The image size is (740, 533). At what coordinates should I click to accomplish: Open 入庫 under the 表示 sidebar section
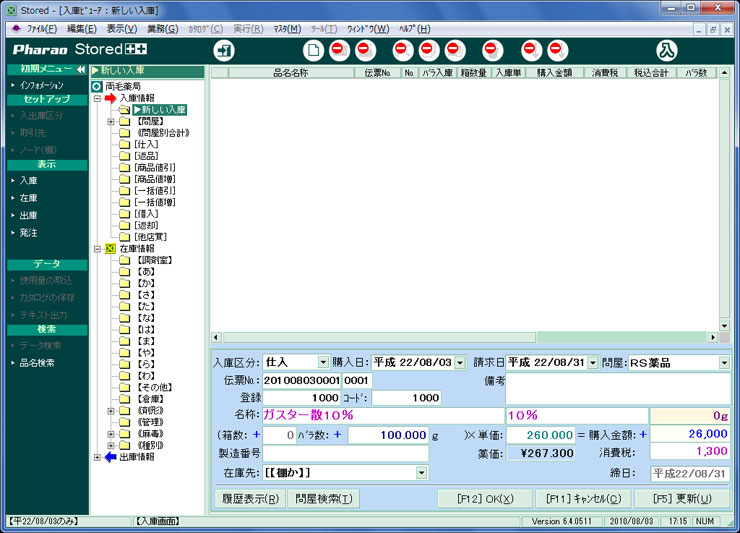point(28,180)
